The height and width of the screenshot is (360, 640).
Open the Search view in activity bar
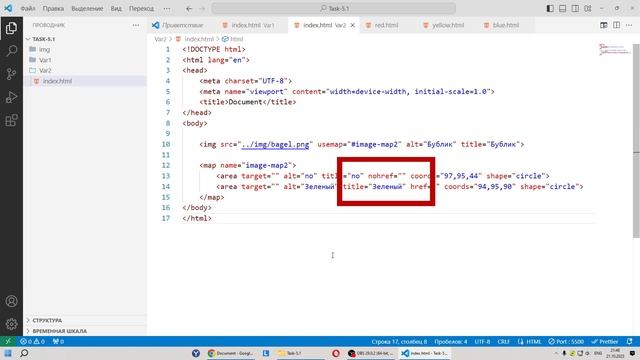coord(11,51)
